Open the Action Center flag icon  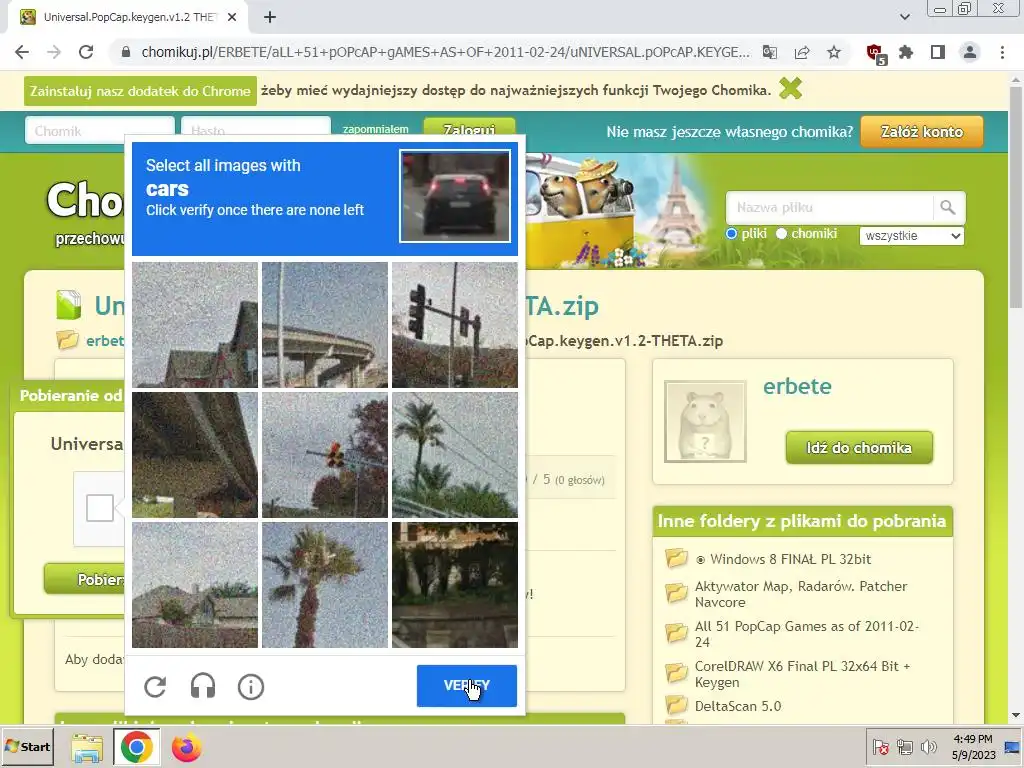880,747
